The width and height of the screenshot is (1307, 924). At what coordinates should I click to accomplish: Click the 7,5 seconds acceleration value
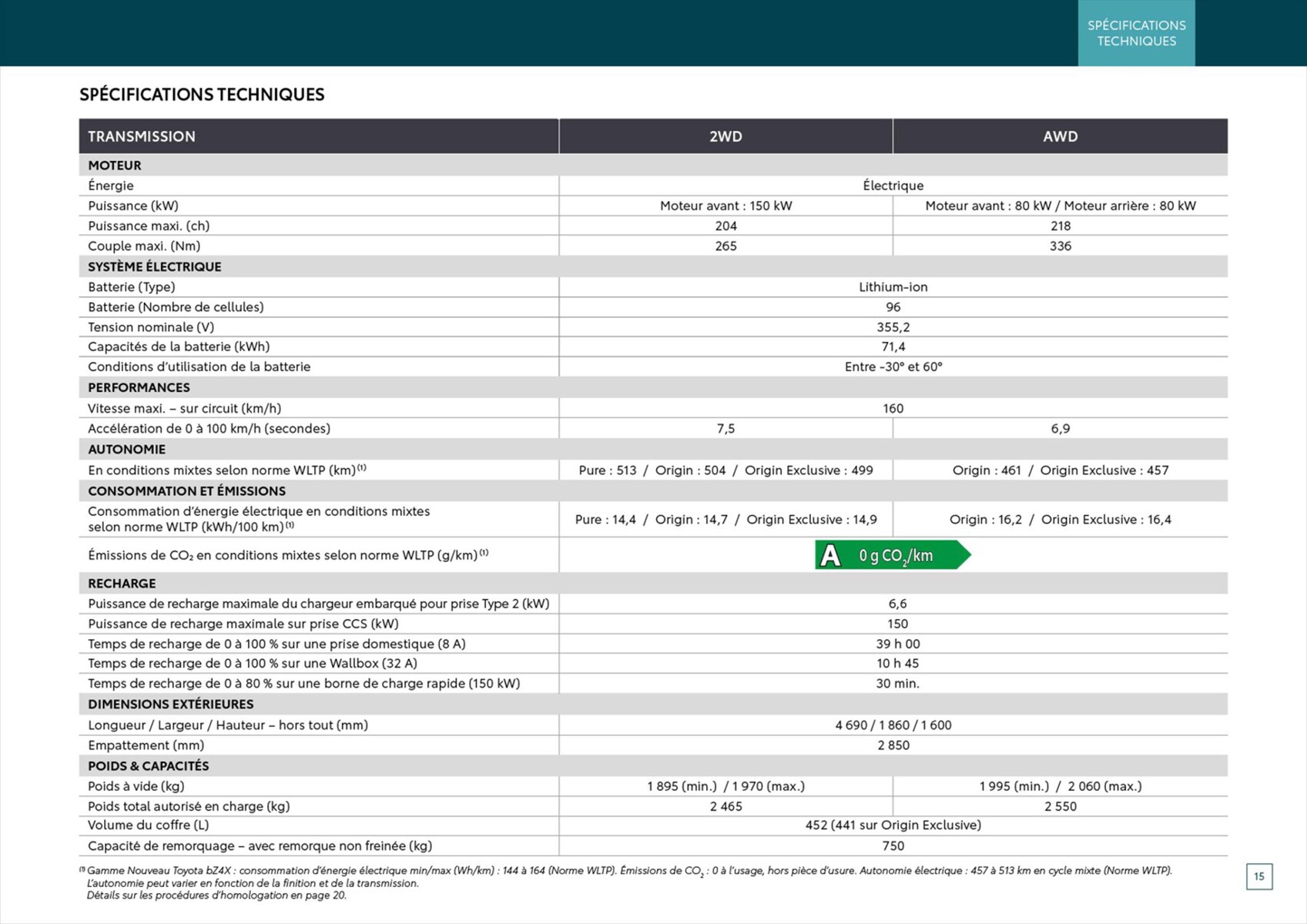click(x=726, y=428)
